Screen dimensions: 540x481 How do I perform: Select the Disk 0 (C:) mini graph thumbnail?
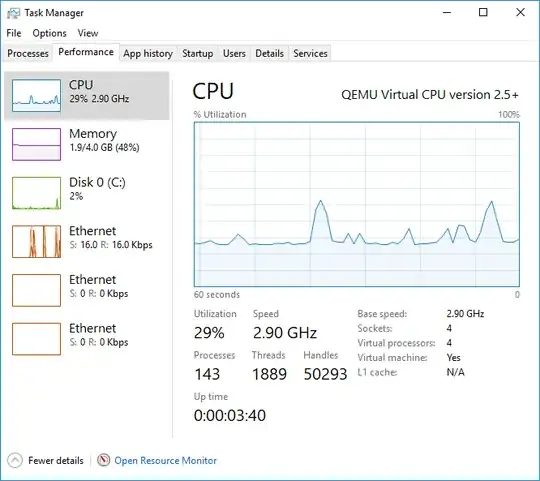click(37, 193)
